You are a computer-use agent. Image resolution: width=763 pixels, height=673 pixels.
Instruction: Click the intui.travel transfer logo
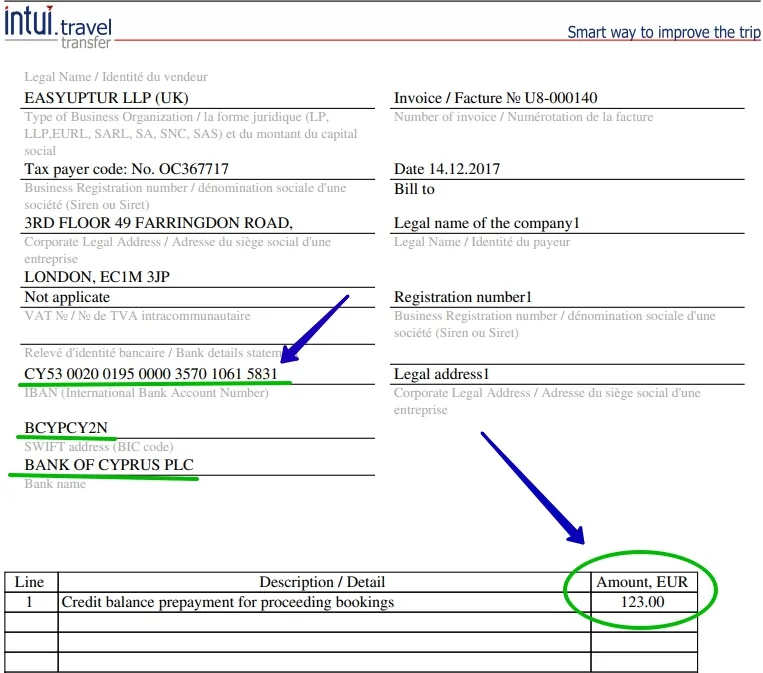58,26
